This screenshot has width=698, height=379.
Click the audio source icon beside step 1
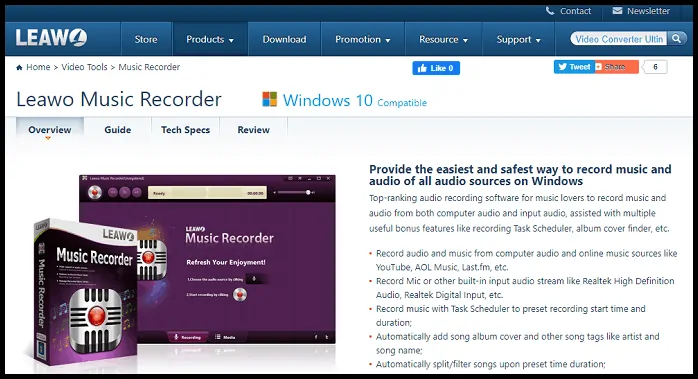[255, 279]
